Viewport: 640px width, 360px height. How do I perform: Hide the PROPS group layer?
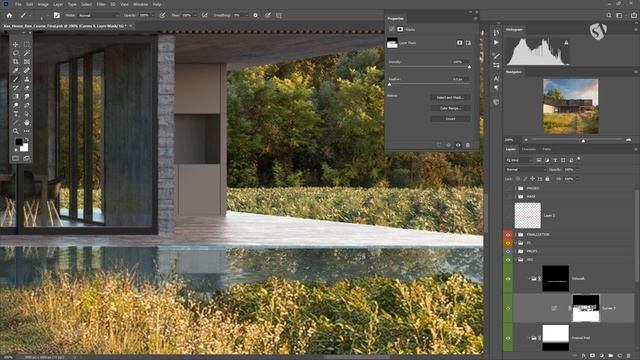(508, 251)
